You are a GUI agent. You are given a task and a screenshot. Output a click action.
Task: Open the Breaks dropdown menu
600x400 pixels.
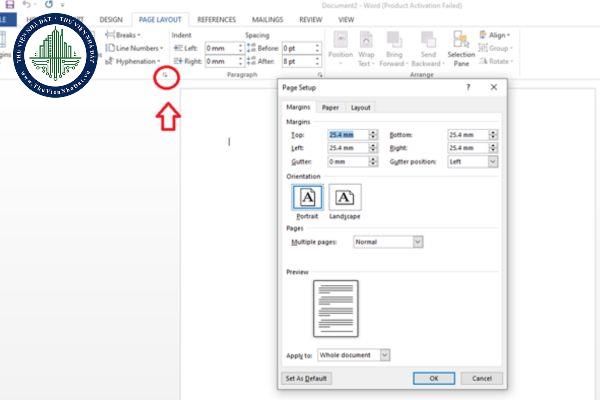click(127, 34)
